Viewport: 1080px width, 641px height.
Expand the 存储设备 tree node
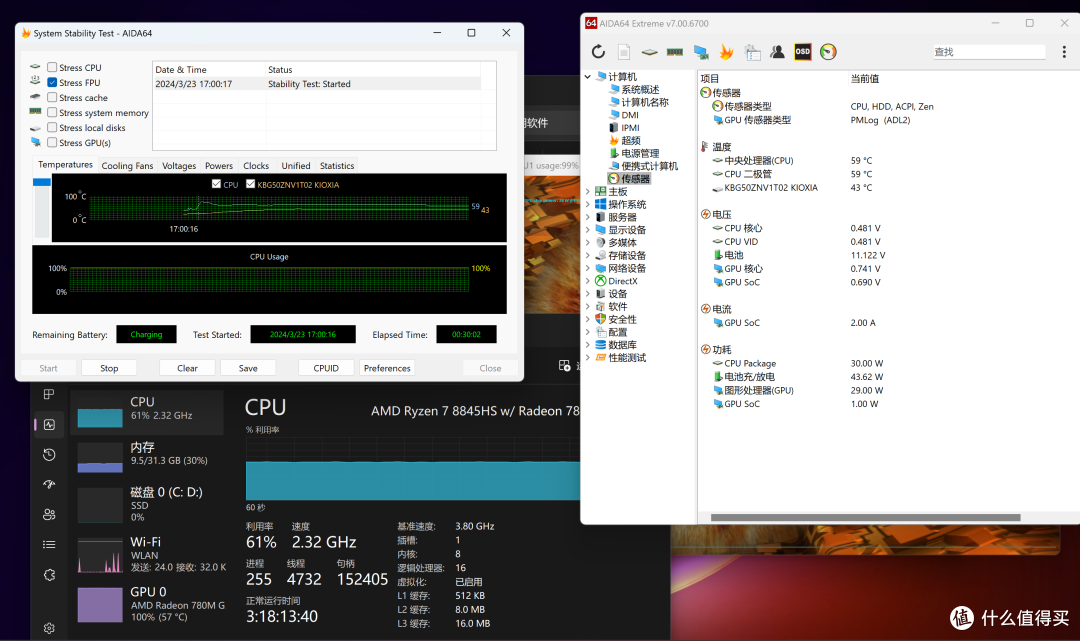[x=588, y=255]
